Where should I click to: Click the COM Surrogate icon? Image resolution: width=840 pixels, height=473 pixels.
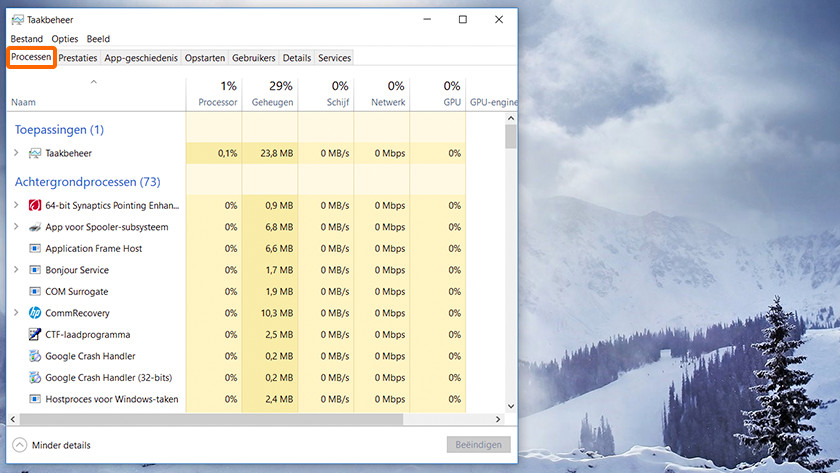pos(35,292)
